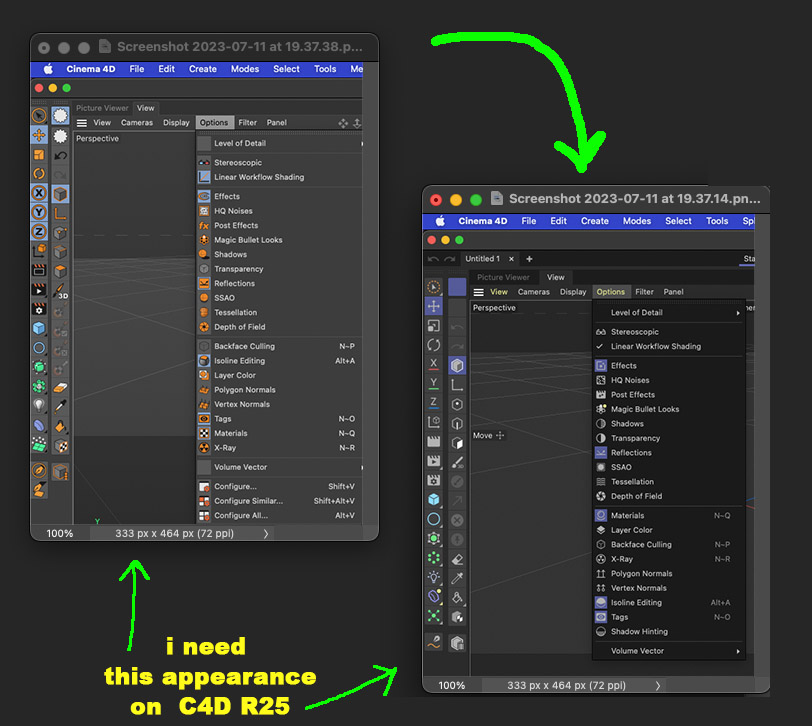Click Scale tool in right window toolbar
Image resolution: width=812 pixels, height=726 pixels.
coord(433,325)
